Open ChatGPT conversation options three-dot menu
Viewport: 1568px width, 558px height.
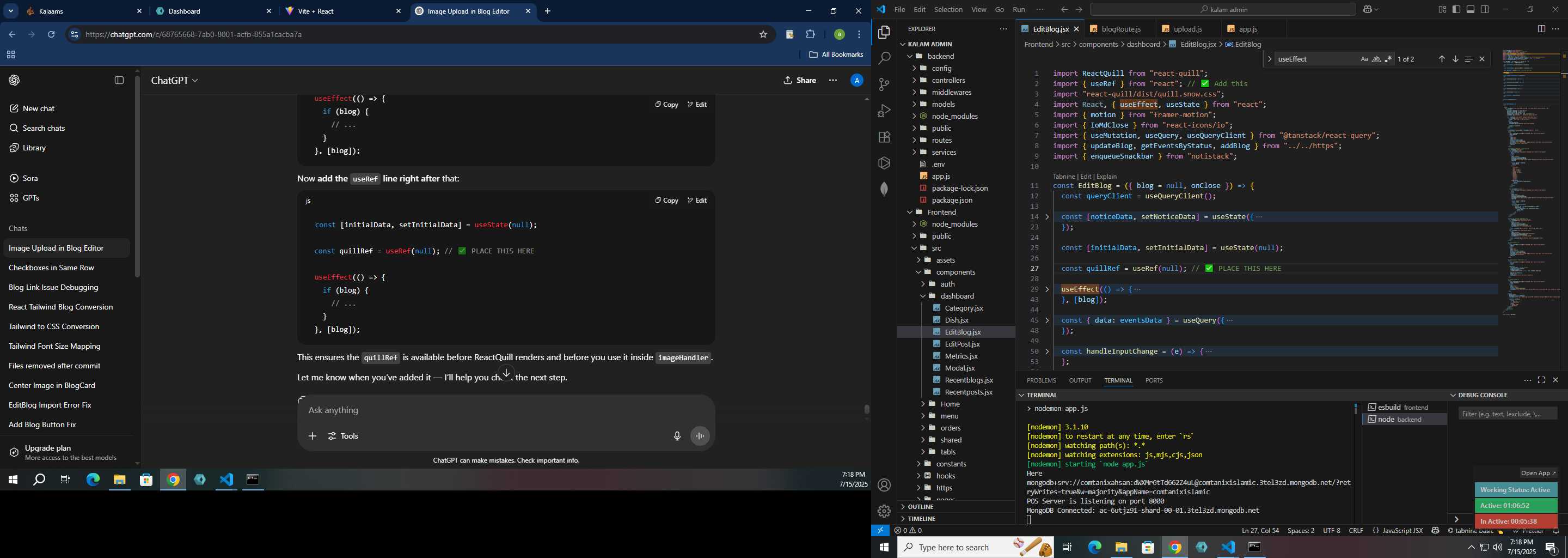[832, 81]
